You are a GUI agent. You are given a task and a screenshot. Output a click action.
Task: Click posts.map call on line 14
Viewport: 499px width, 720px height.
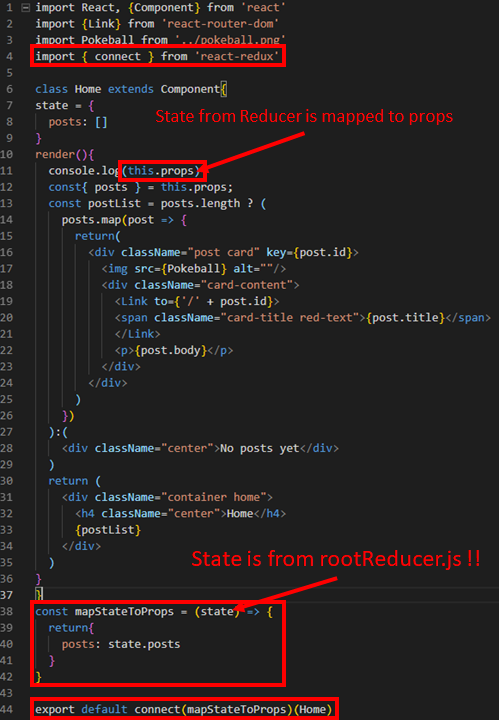pyautogui.click(x=91, y=220)
